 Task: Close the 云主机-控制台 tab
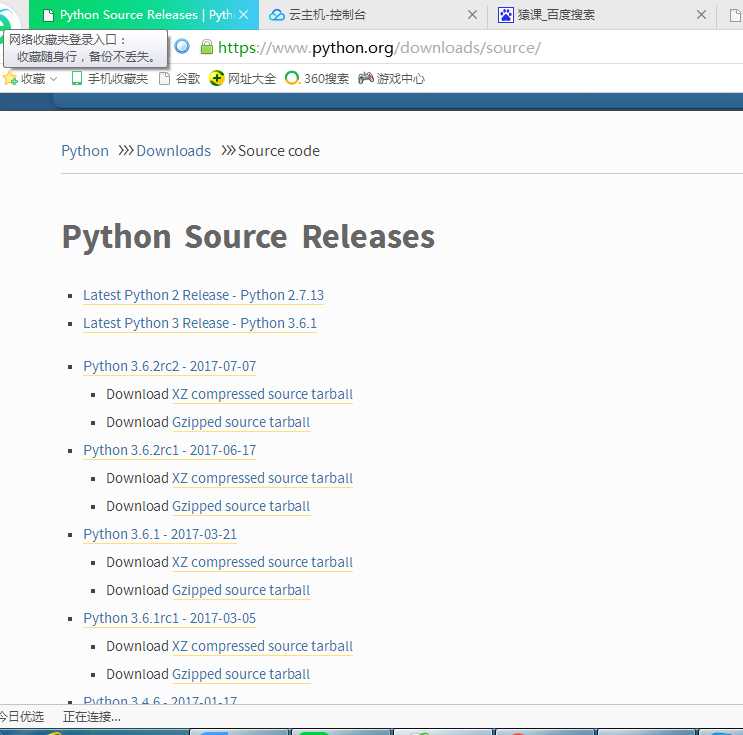coord(472,15)
